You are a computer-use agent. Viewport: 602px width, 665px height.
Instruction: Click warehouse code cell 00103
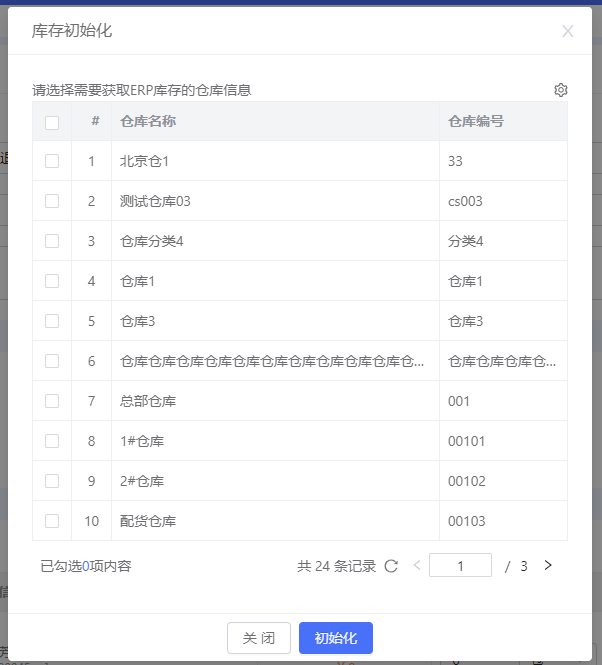[x=503, y=521]
